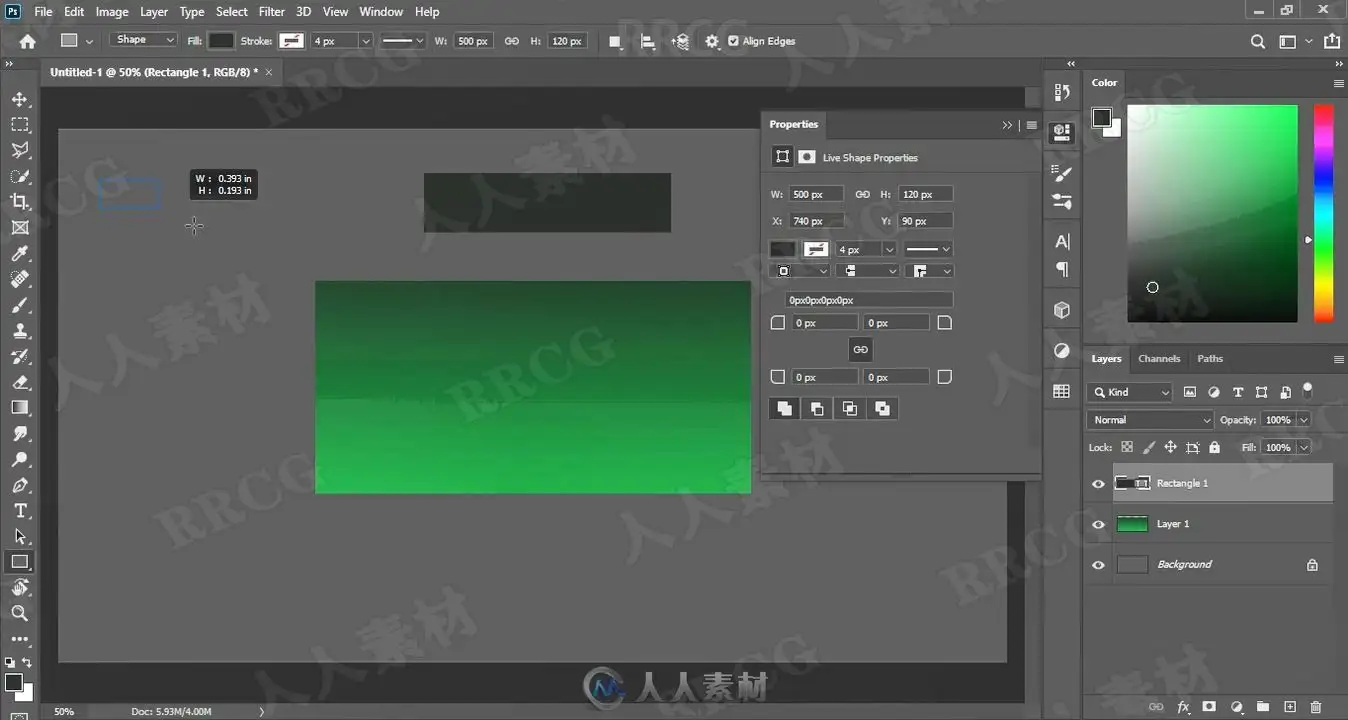1348x720 pixels.
Task: Activate the Zoom tool
Action: [19, 613]
